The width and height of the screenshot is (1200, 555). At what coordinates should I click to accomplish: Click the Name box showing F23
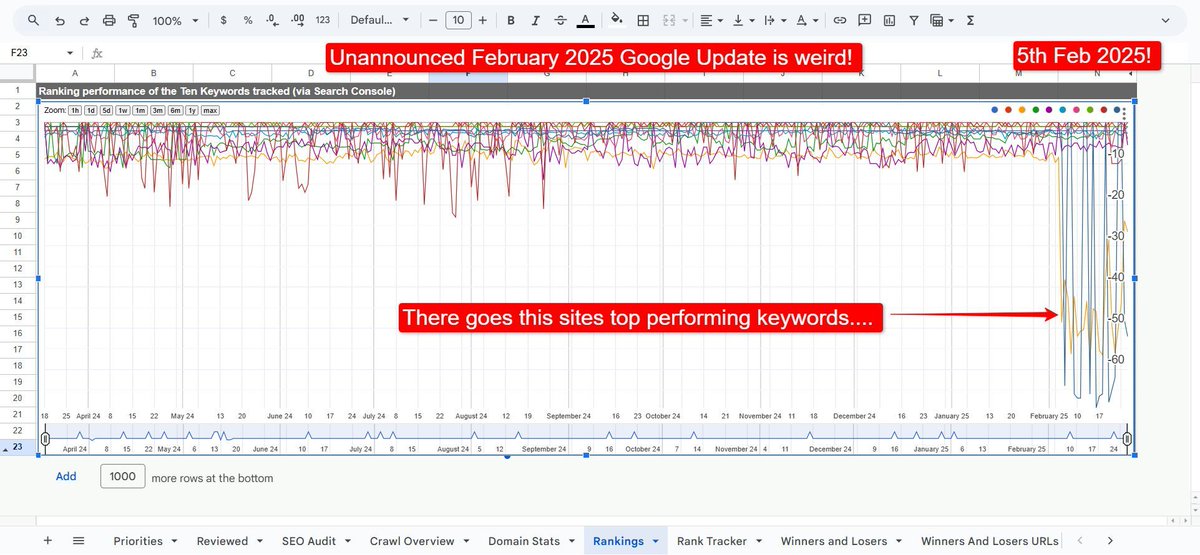(x=32, y=53)
